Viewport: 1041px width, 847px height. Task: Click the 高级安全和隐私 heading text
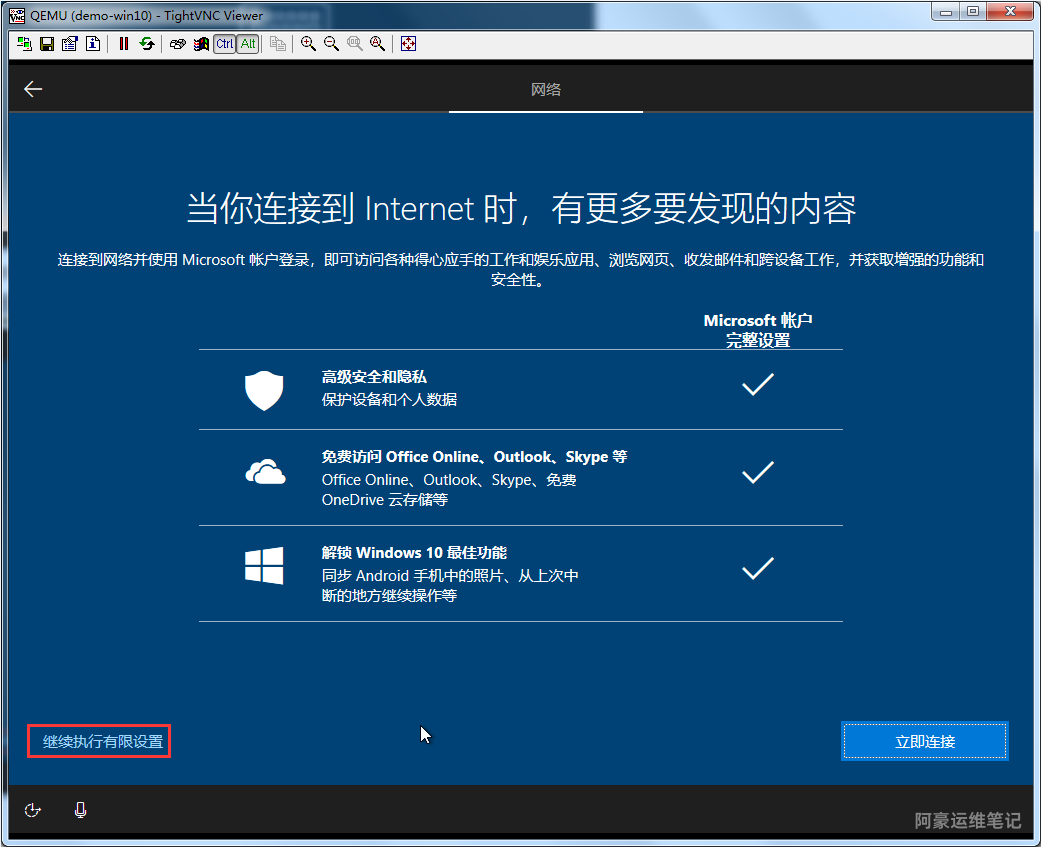coord(374,377)
